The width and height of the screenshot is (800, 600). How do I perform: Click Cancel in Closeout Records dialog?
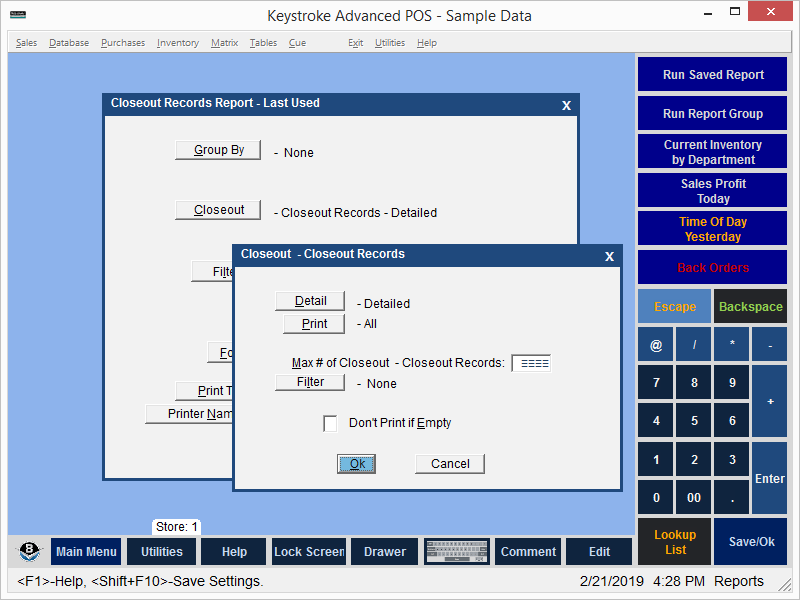coord(450,464)
